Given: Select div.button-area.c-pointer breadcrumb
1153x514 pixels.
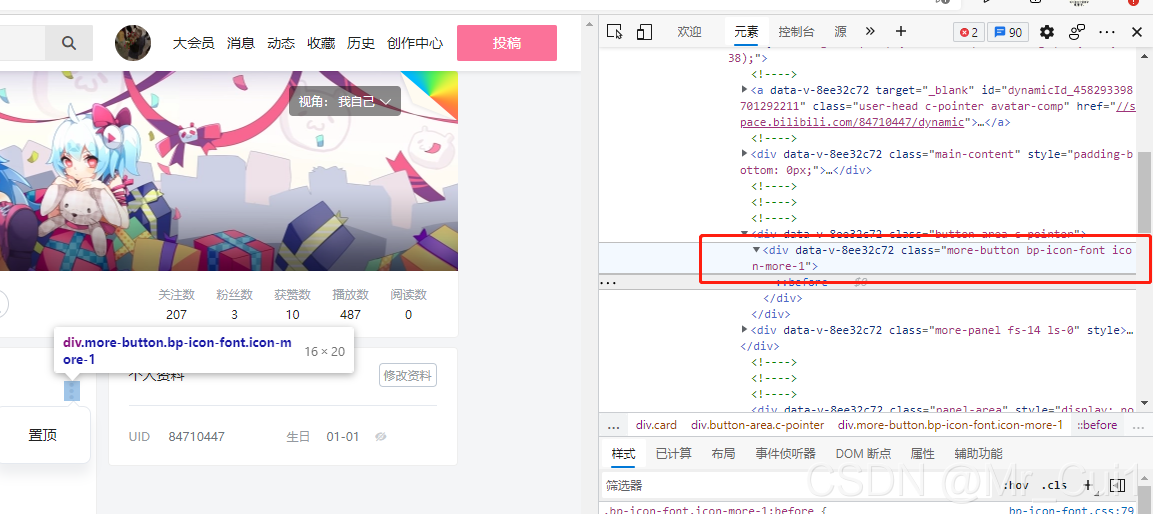Looking at the screenshot, I should pyautogui.click(x=757, y=425).
